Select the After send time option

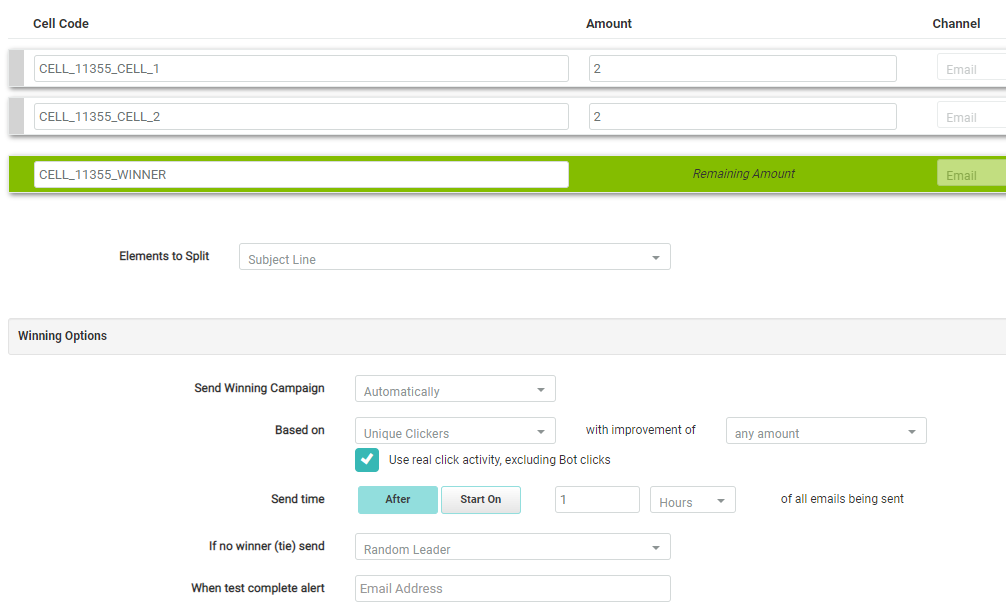click(397, 500)
